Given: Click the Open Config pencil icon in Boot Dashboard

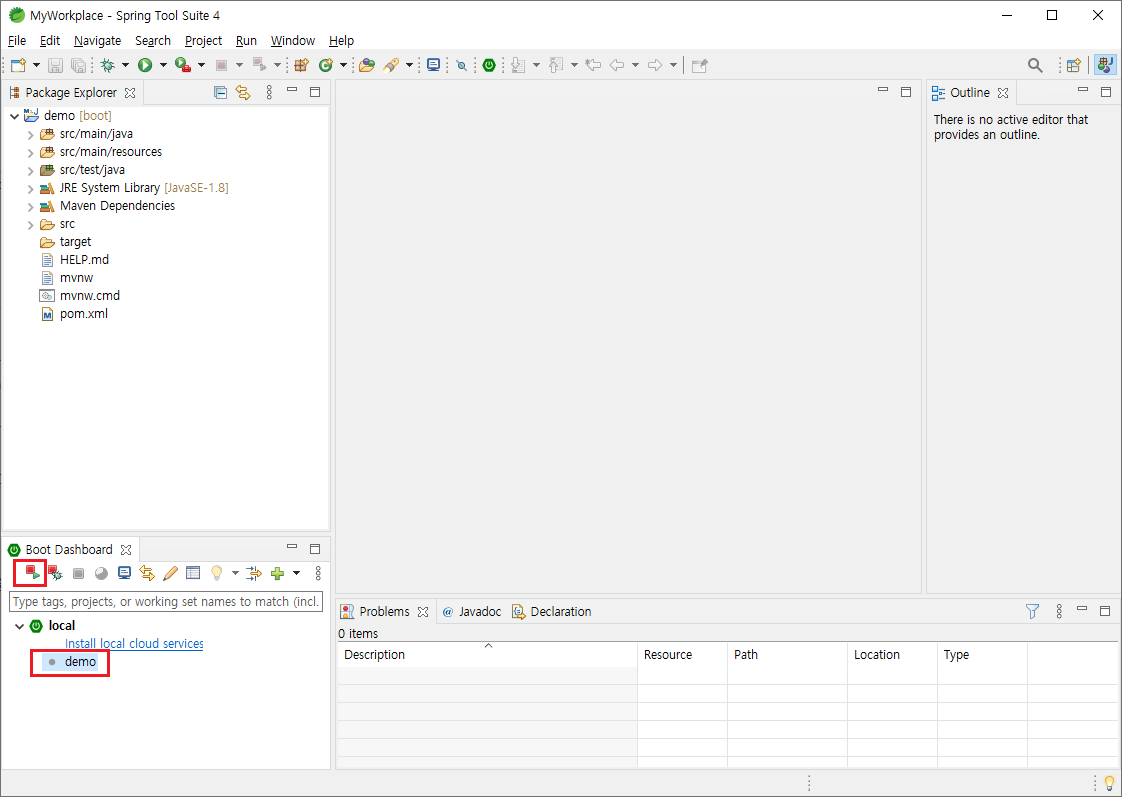Looking at the screenshot, I should (x=170, y=573).
